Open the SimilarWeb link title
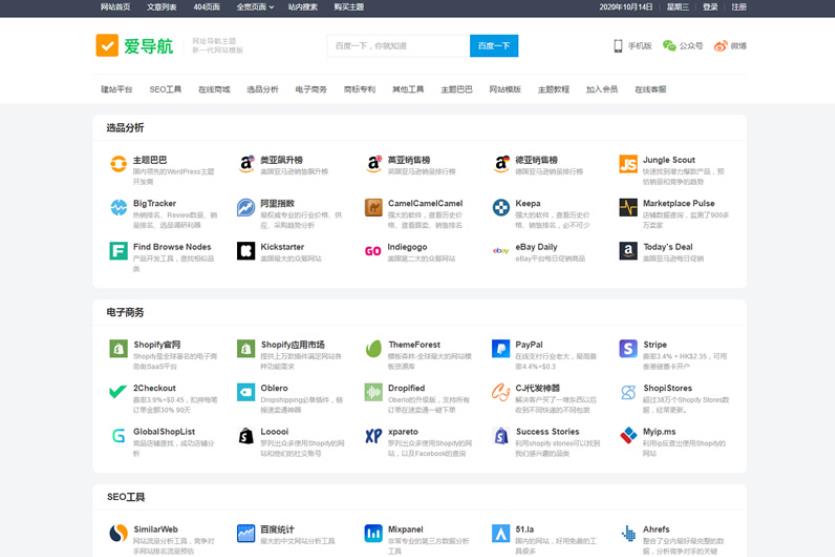 tap(155, 529)
